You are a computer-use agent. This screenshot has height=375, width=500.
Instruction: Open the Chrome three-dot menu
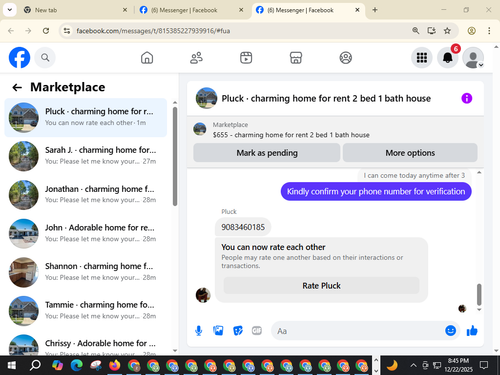(489, 31)
